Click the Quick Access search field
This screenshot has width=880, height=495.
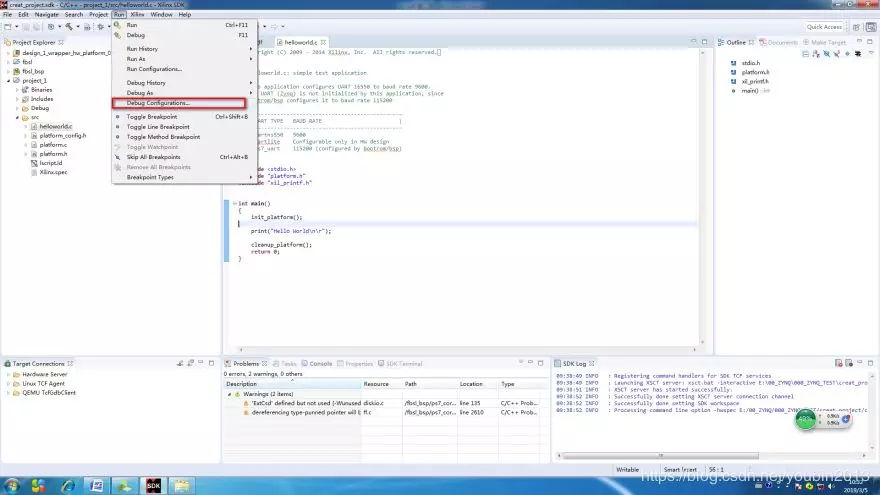tap(825, 27)
